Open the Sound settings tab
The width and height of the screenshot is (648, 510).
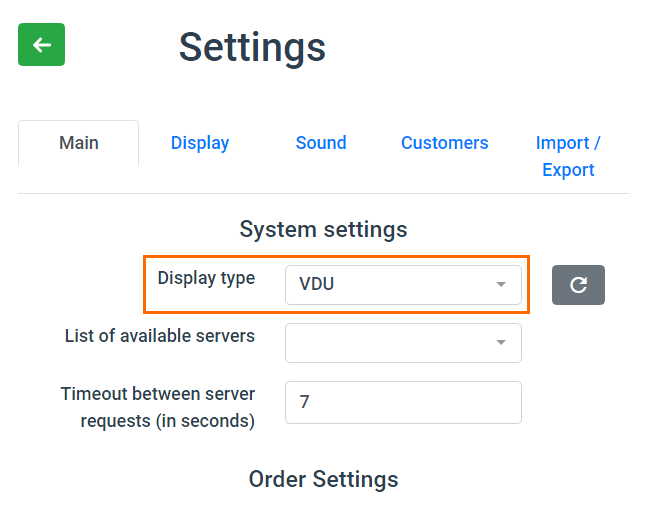(321, 143)
